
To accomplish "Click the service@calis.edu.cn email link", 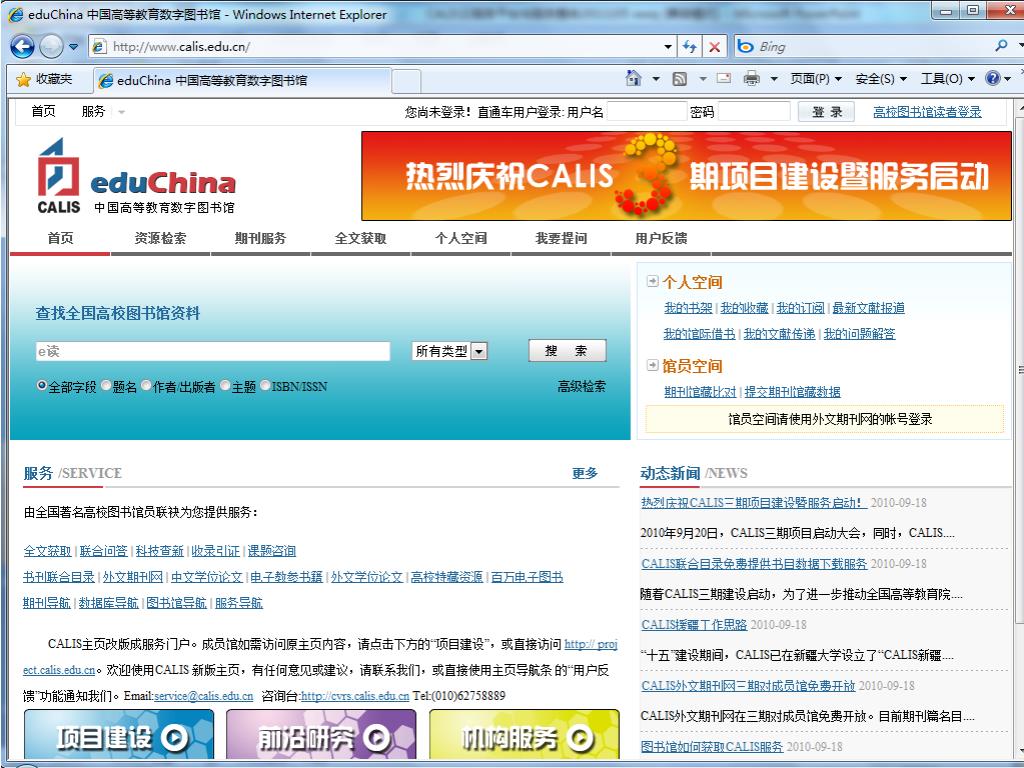I will pyautogui.click(x=203, y=696).
